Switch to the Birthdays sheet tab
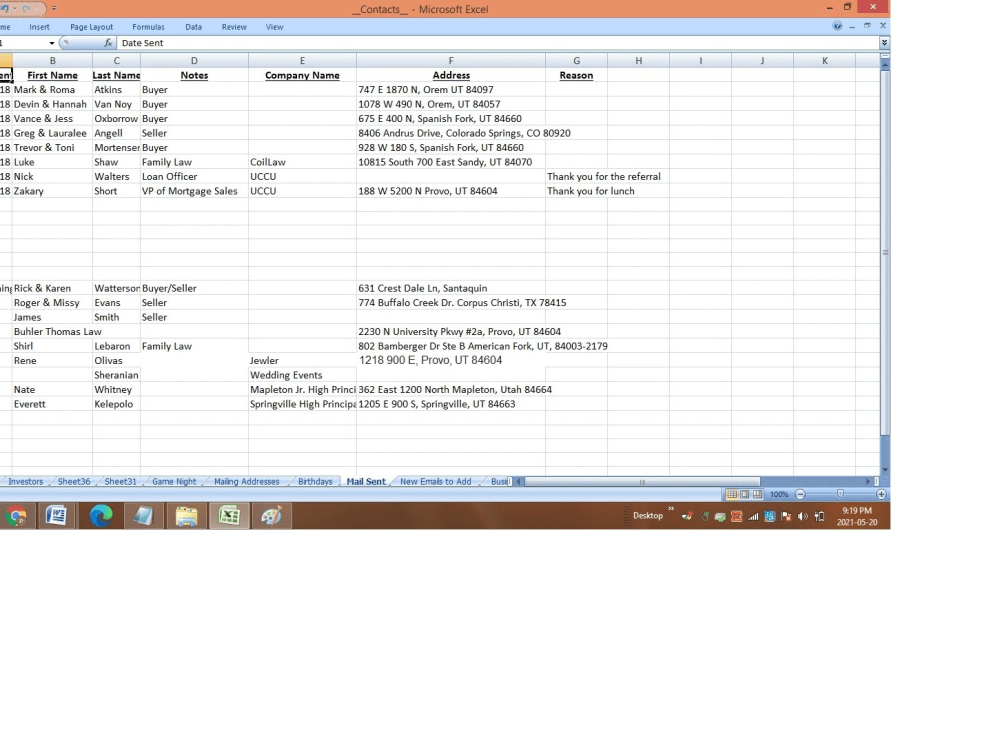This screenshot has width=1000, height=750. pos(315,482)
